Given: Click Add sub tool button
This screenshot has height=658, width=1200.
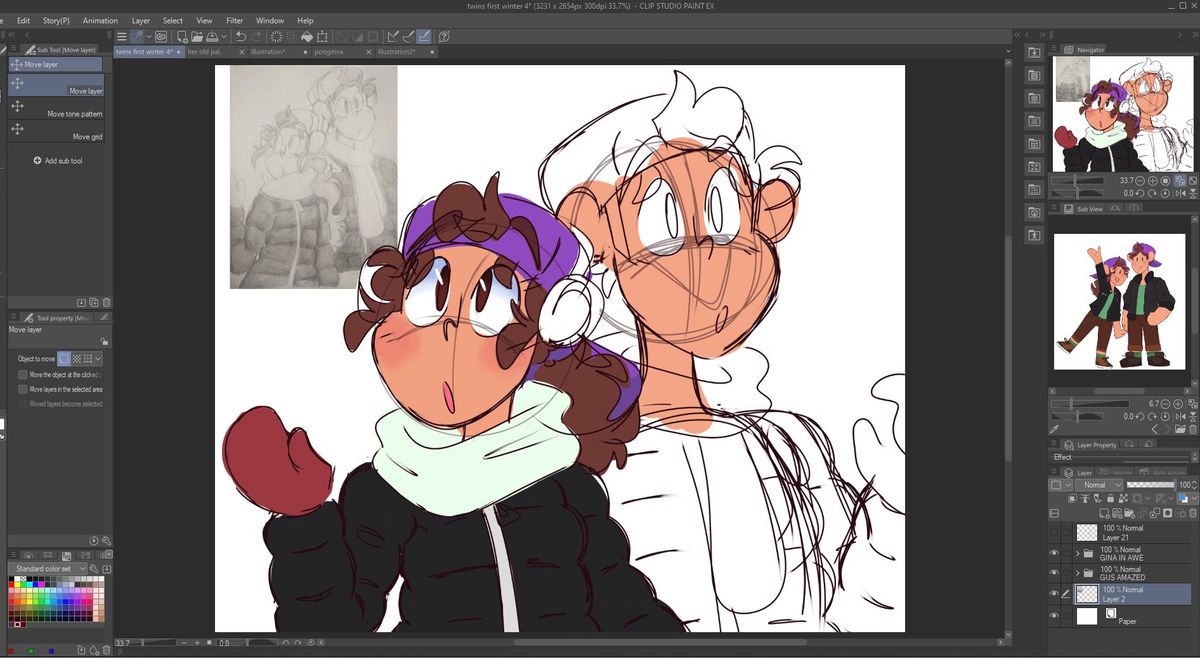Looking at the screenshot, I should pyautogui.click(x=57, y=160).
